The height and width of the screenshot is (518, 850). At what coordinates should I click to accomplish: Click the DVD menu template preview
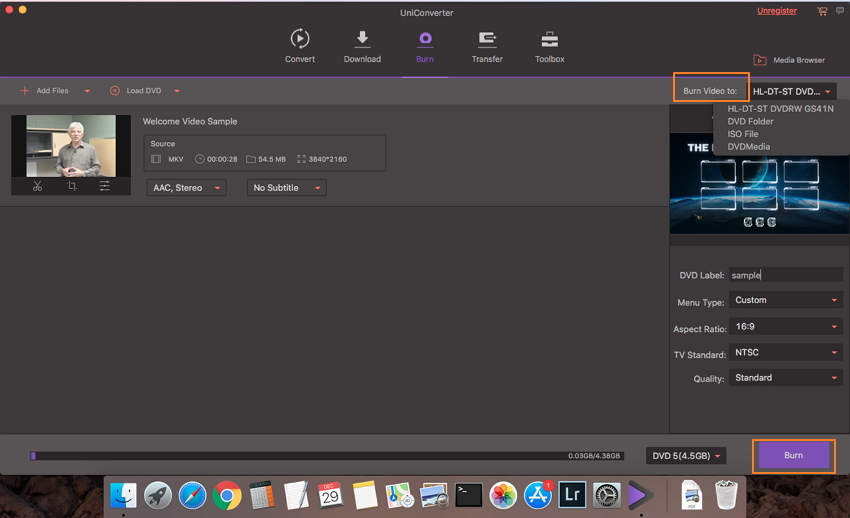click(x=759, y=184)
